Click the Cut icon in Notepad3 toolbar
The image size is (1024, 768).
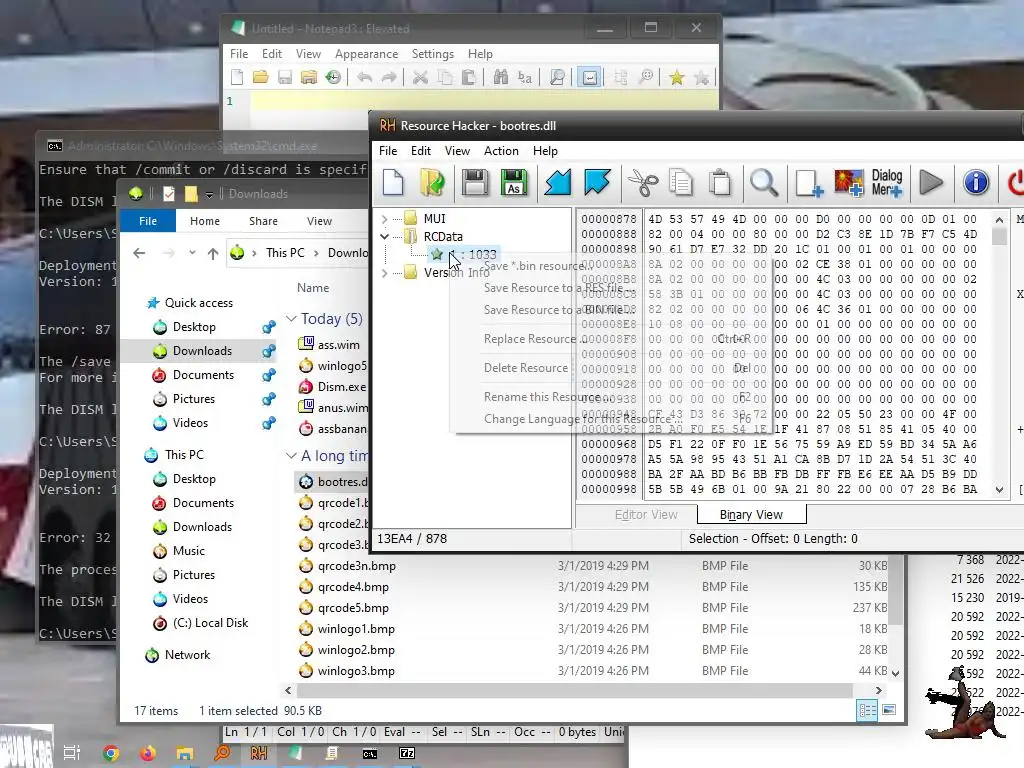coord(420,78)
